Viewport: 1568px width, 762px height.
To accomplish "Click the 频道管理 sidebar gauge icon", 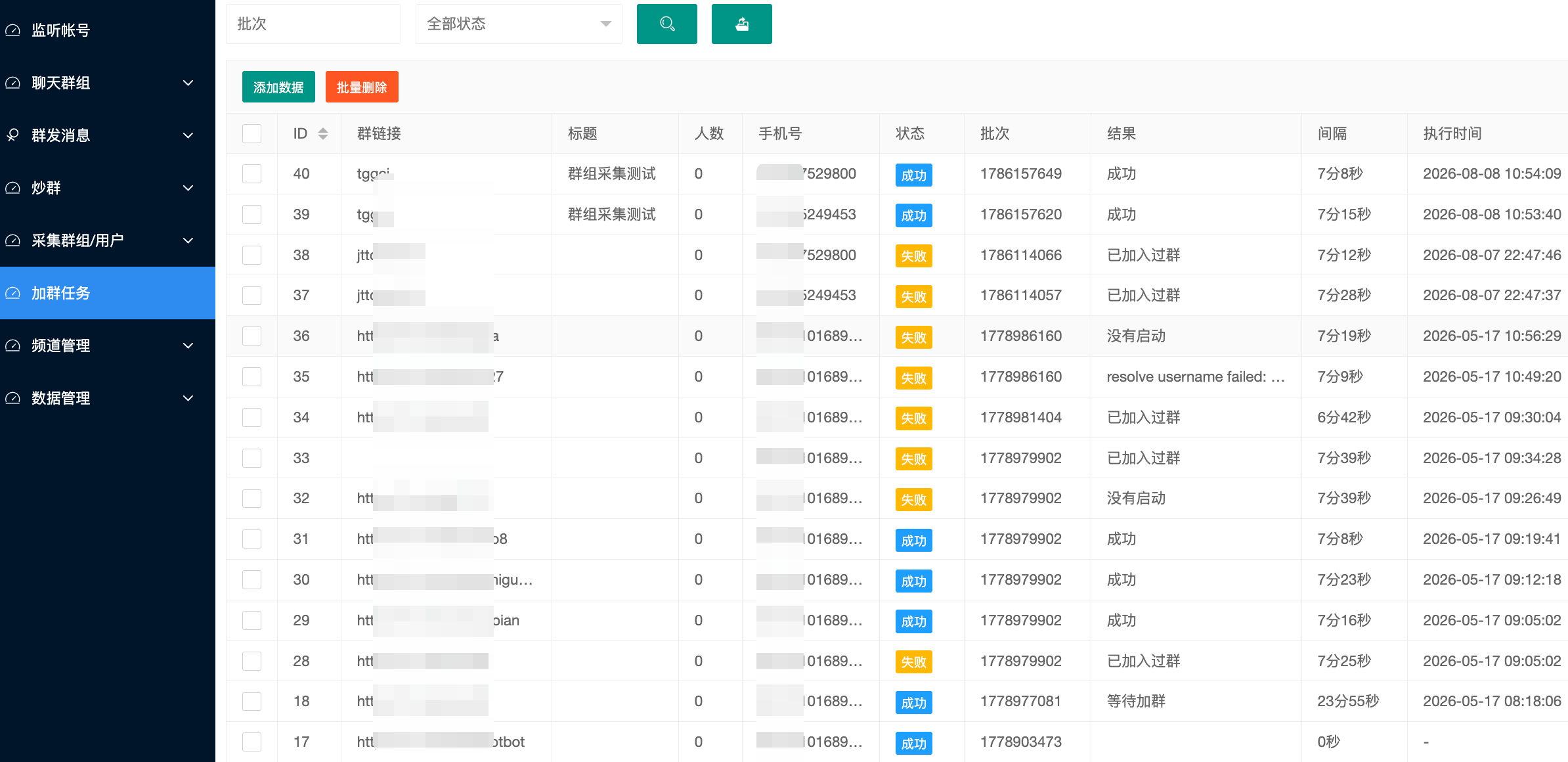I will click(13, 346).
